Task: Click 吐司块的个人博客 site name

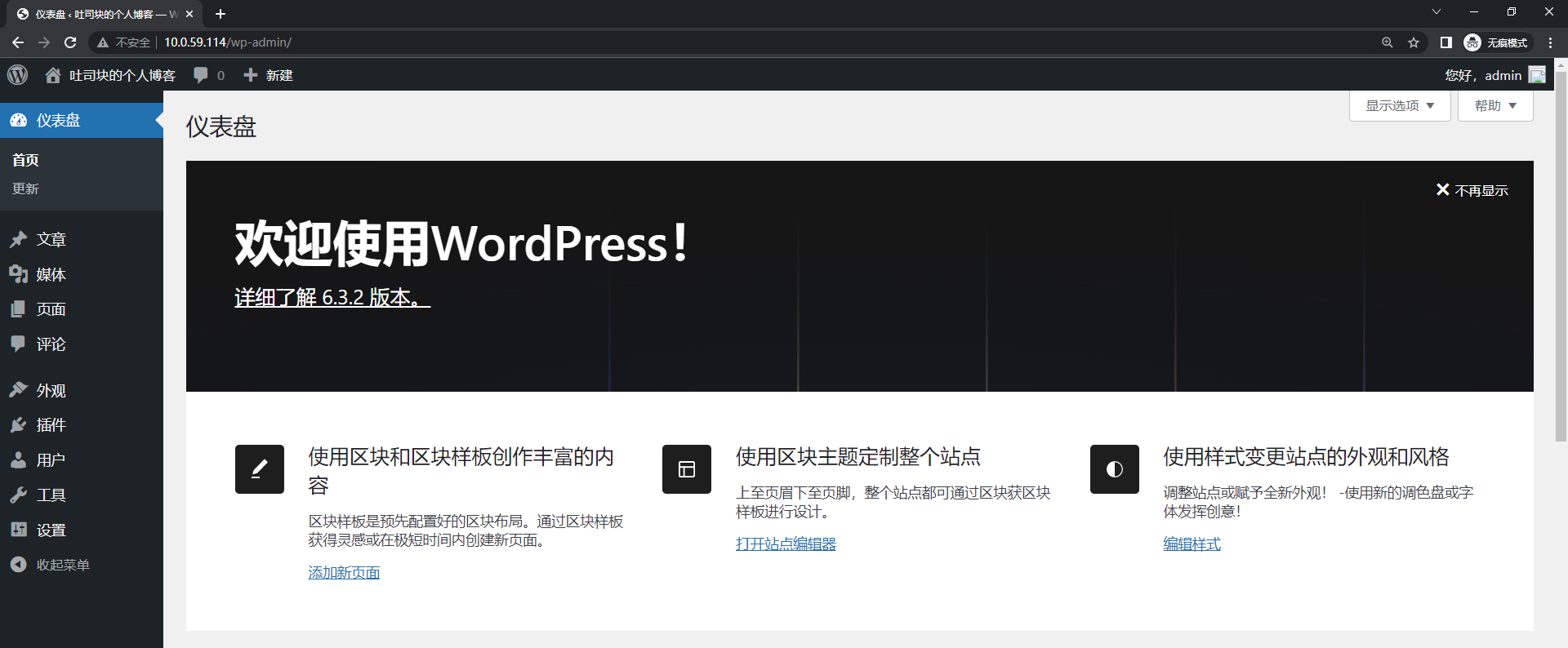Action: pos(122,75)
